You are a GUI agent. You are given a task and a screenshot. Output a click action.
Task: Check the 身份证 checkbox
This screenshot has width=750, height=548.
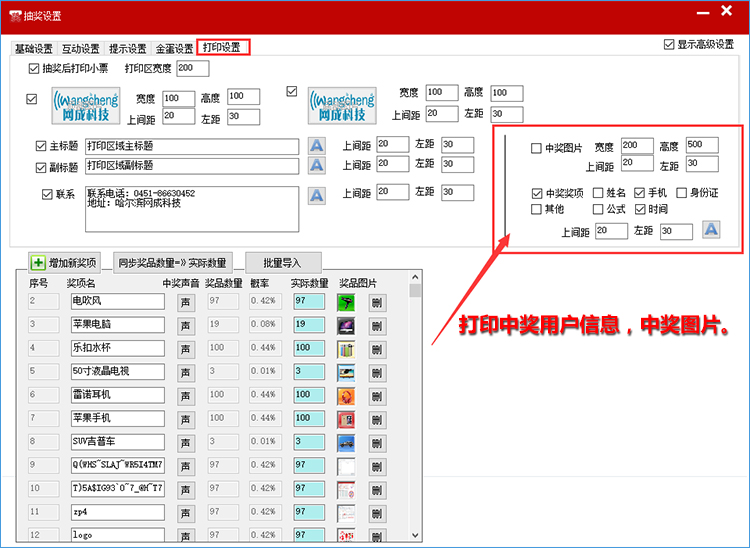(x=682, y=193)
